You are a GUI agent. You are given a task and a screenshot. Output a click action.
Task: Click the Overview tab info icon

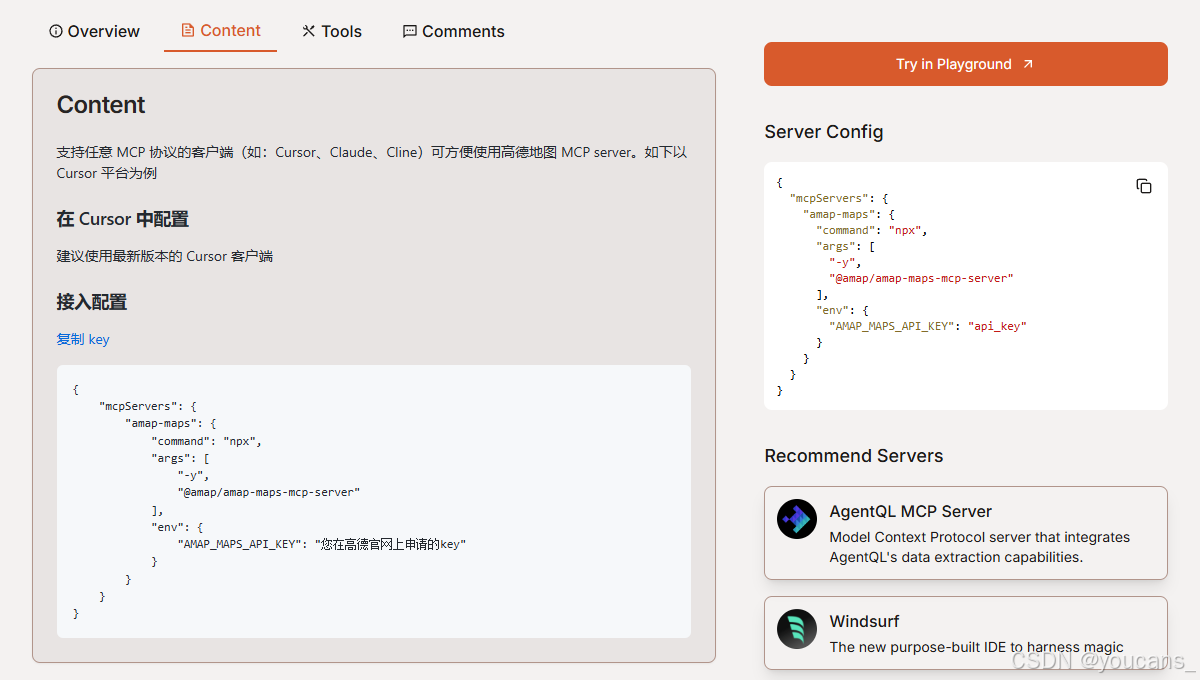point(56,31)
